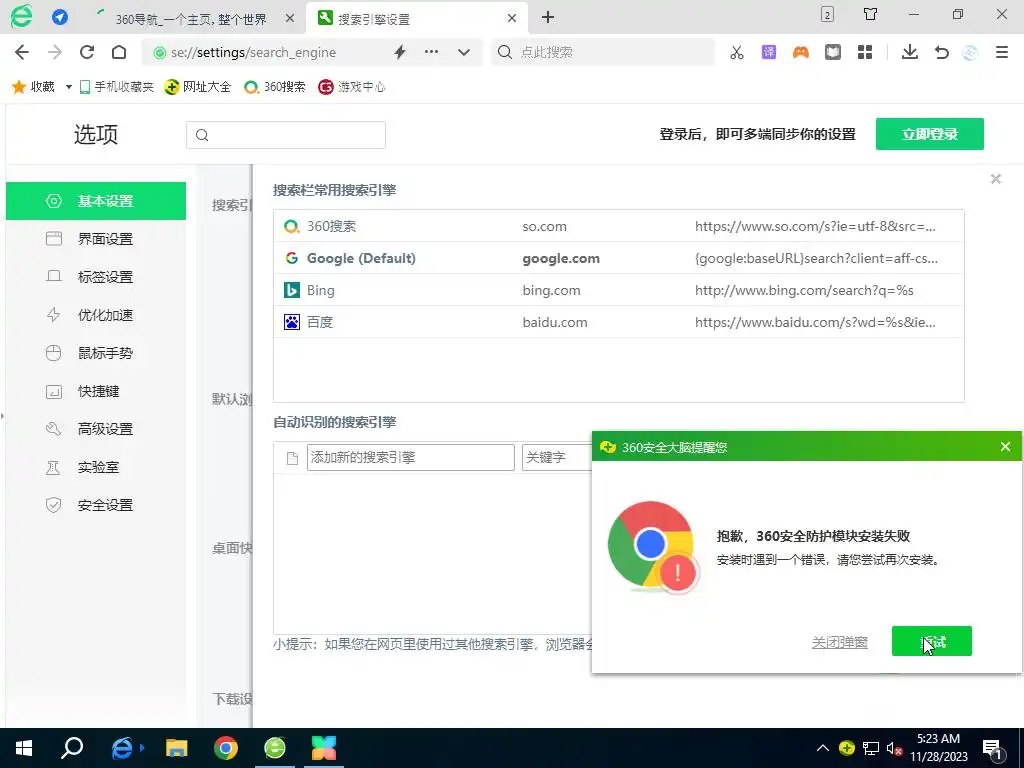Select 基本设置 in the sidebar
Viewport: 1024px width, 768px height.
pyautogui.click(x=96, y=201)
